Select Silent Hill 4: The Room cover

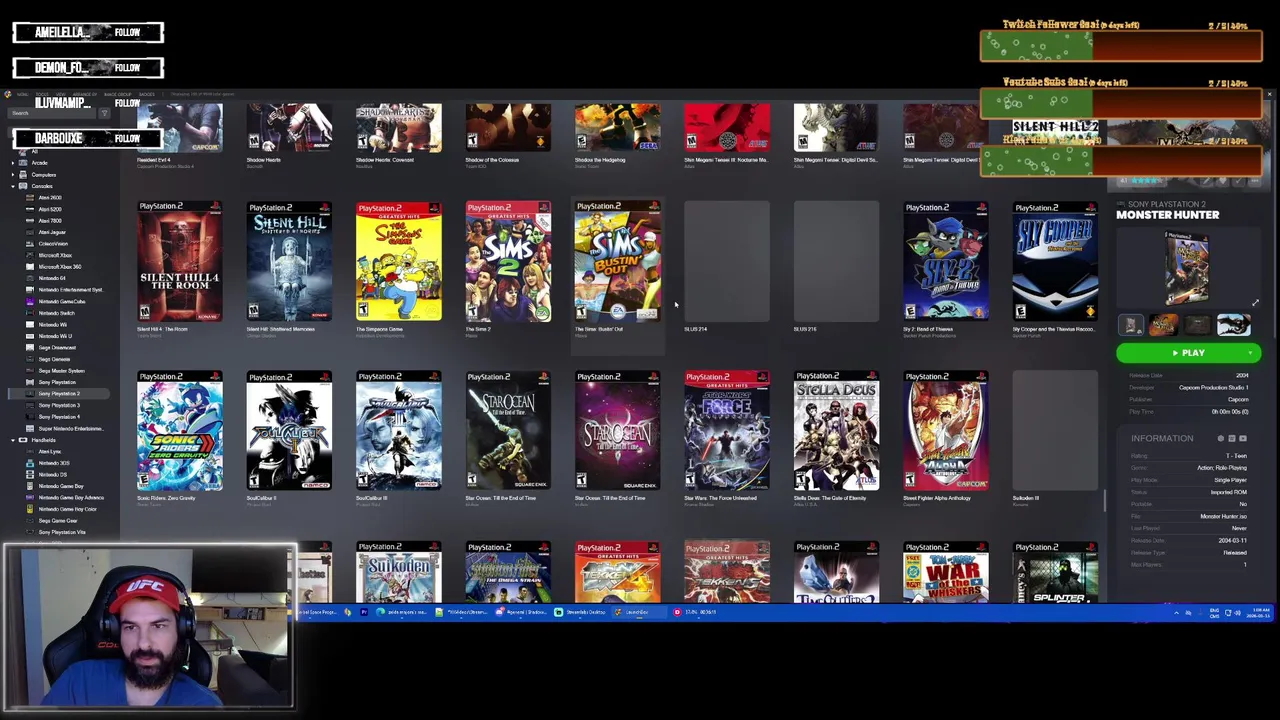(x=180, y=262)
